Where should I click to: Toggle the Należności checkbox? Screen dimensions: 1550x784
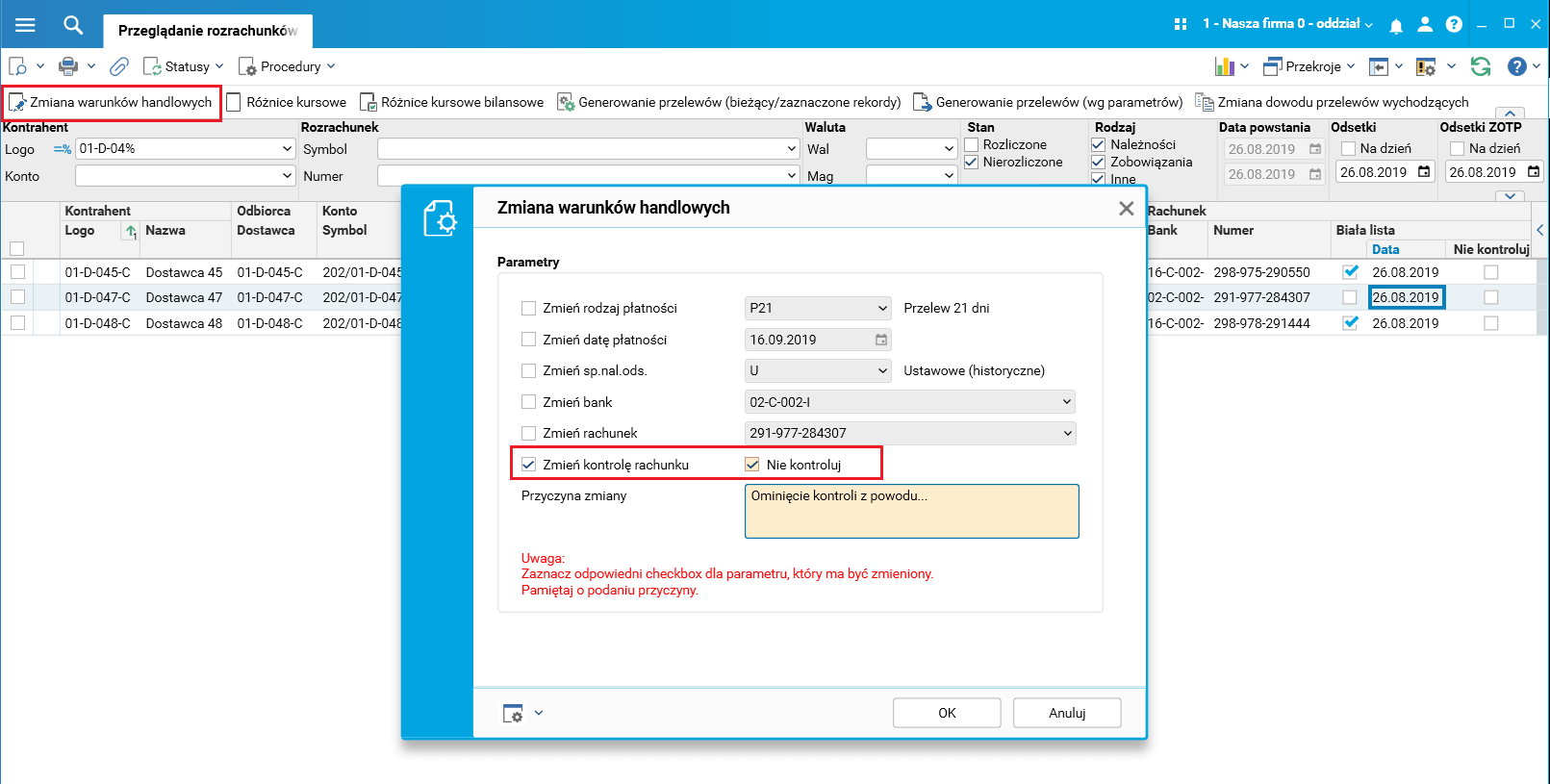click(x=1099, y=144)
